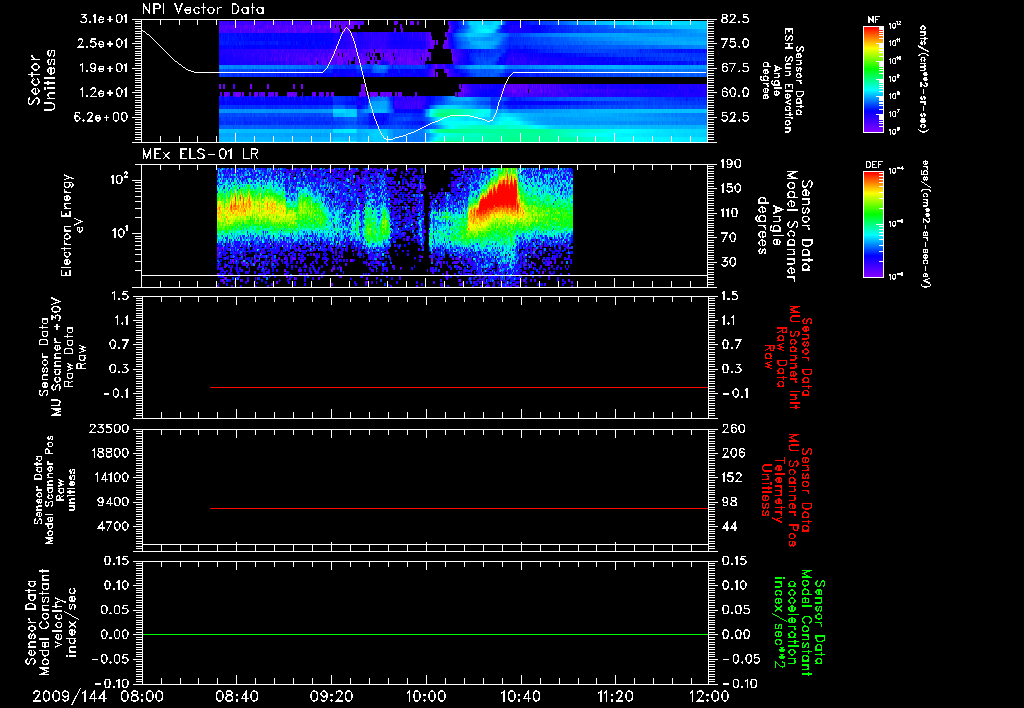Click the '52.5' sun elevation tick label

[x=735, y=117]
